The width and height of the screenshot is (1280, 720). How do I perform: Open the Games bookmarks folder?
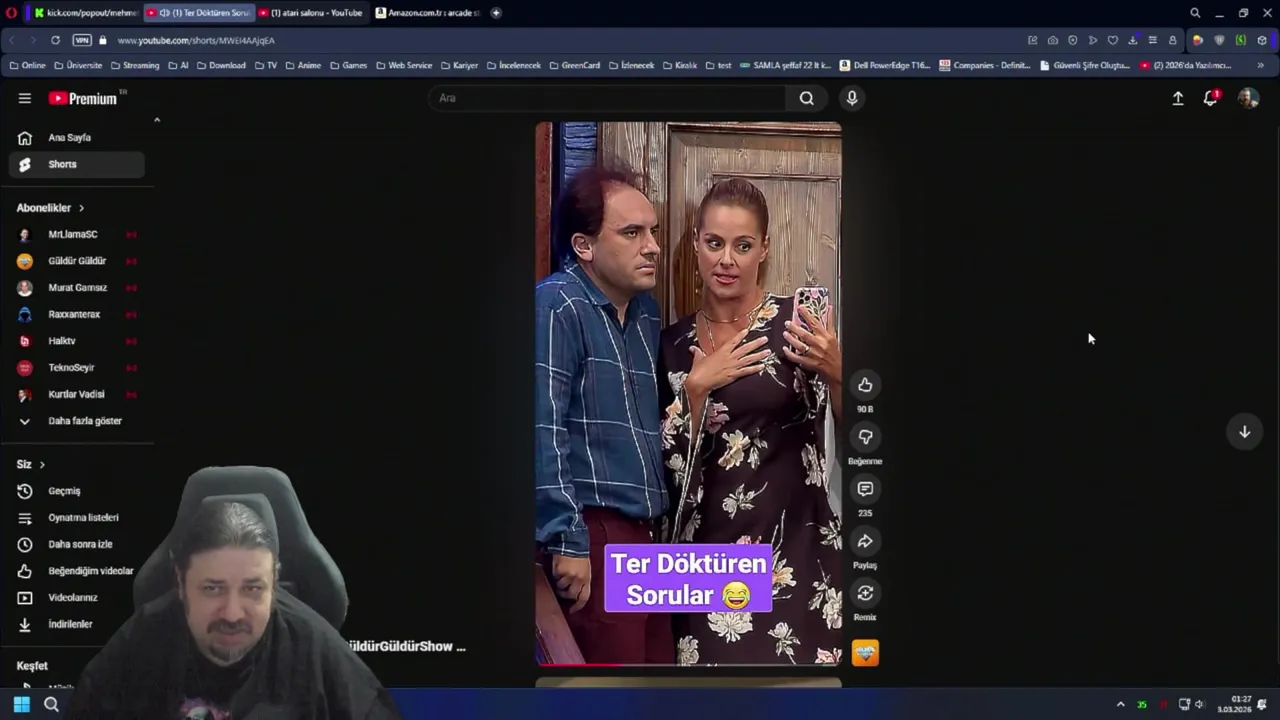[348, 65]
